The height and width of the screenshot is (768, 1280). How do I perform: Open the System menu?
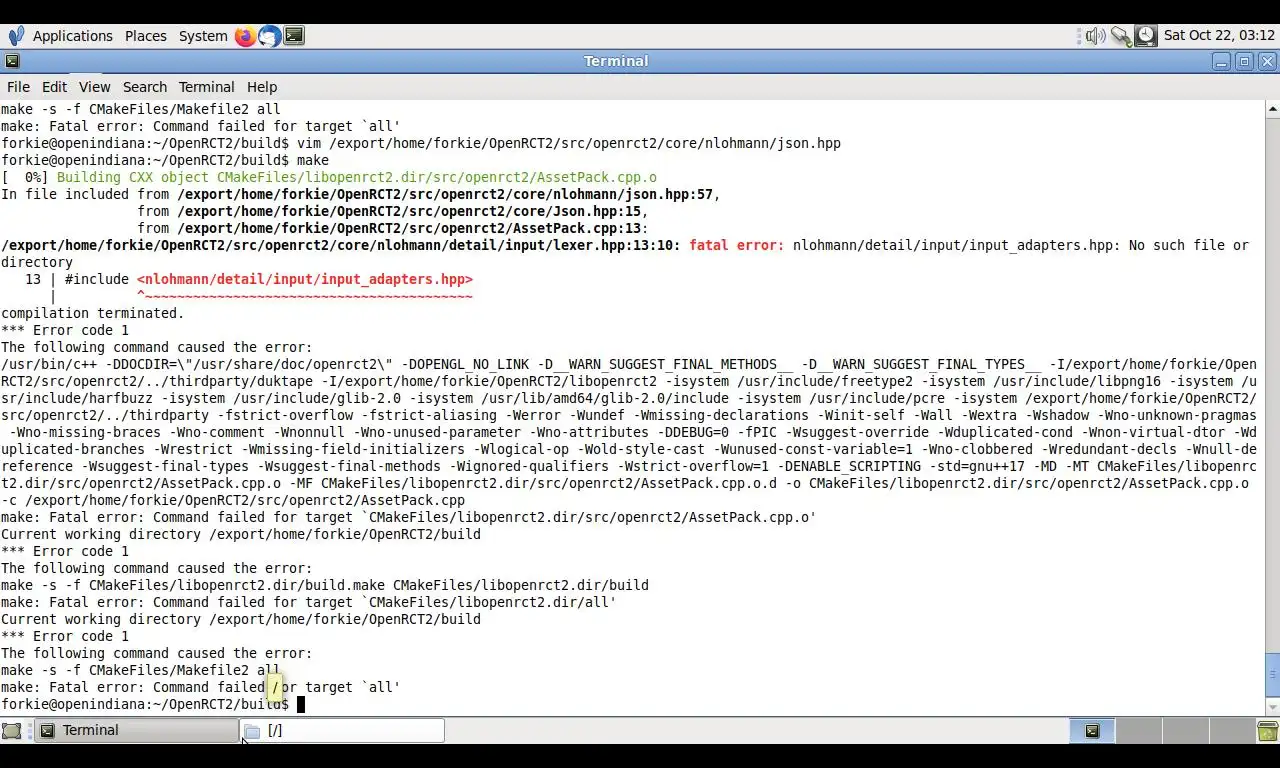[x=203, y=36]
